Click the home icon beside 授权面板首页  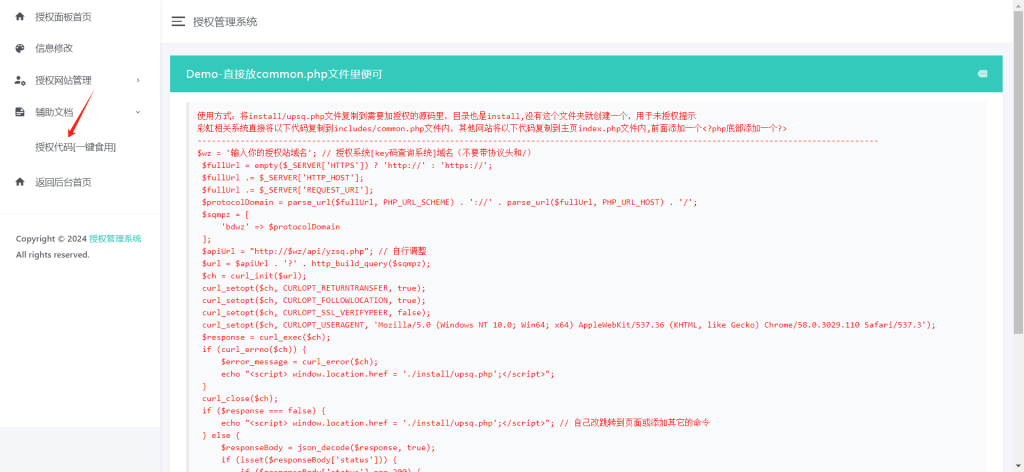(20, 17)
